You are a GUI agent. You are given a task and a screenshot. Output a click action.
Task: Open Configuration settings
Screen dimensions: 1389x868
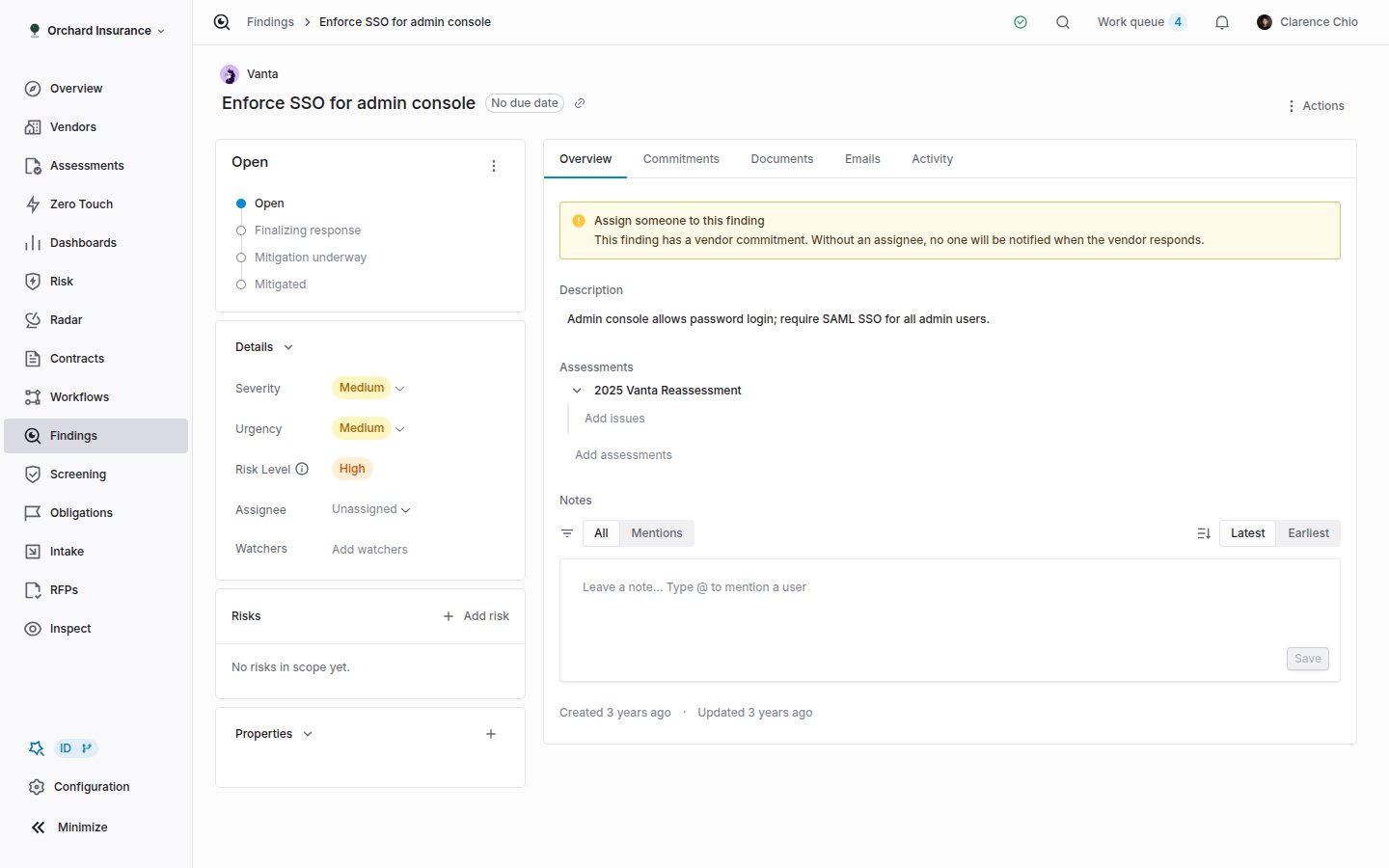pyautogui.click(x=92, y=787)
